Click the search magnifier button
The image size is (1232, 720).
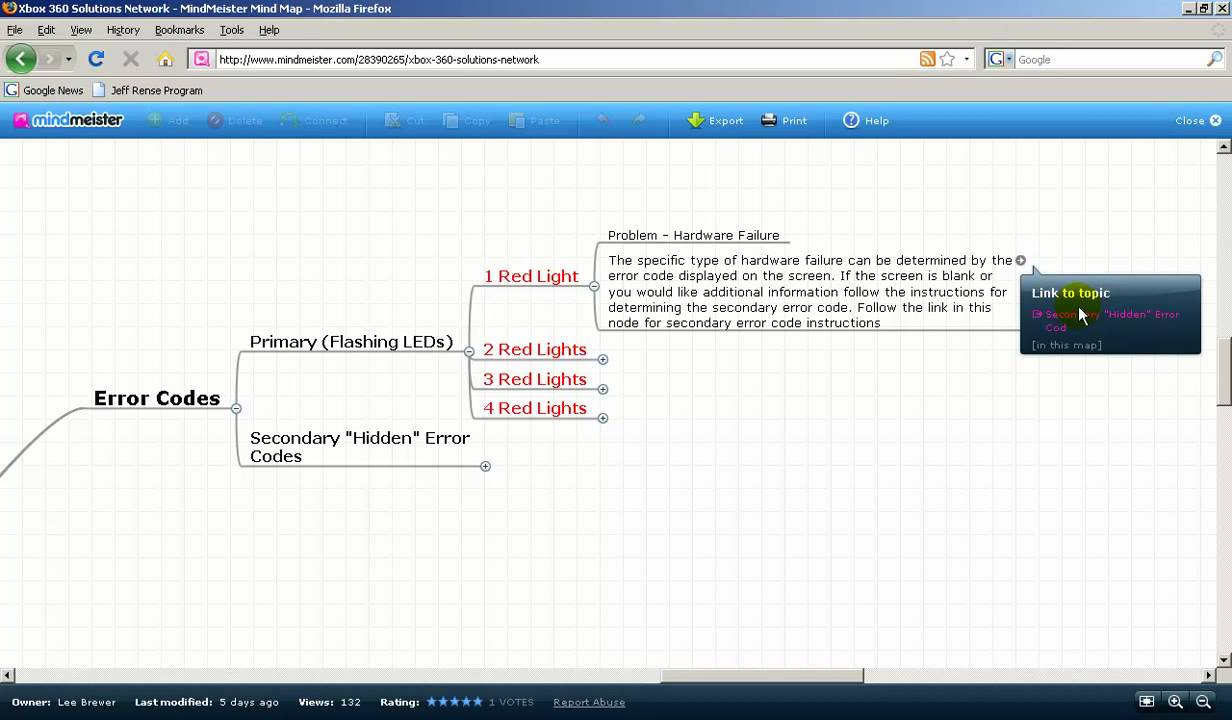pos(1214,59)
